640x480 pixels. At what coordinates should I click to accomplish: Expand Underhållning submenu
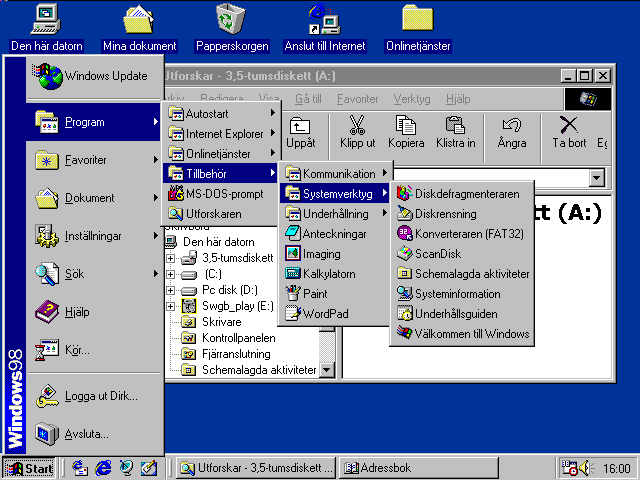tap(335, 213)
